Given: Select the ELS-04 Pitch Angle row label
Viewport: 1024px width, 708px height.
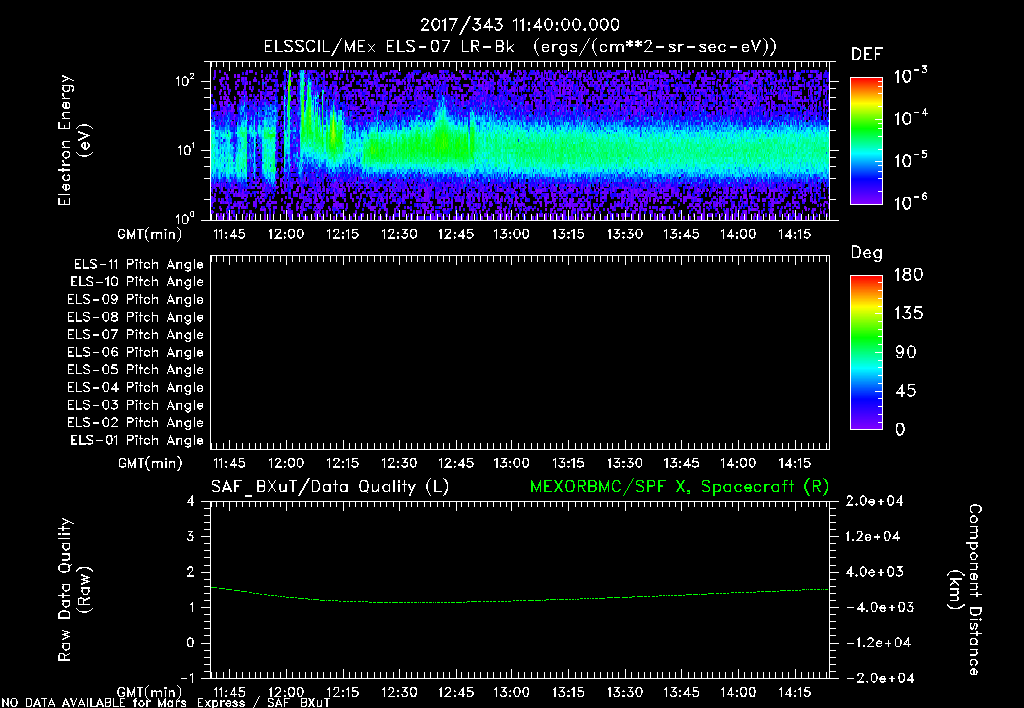Looking at the screenshot, I should pos(136,387).
